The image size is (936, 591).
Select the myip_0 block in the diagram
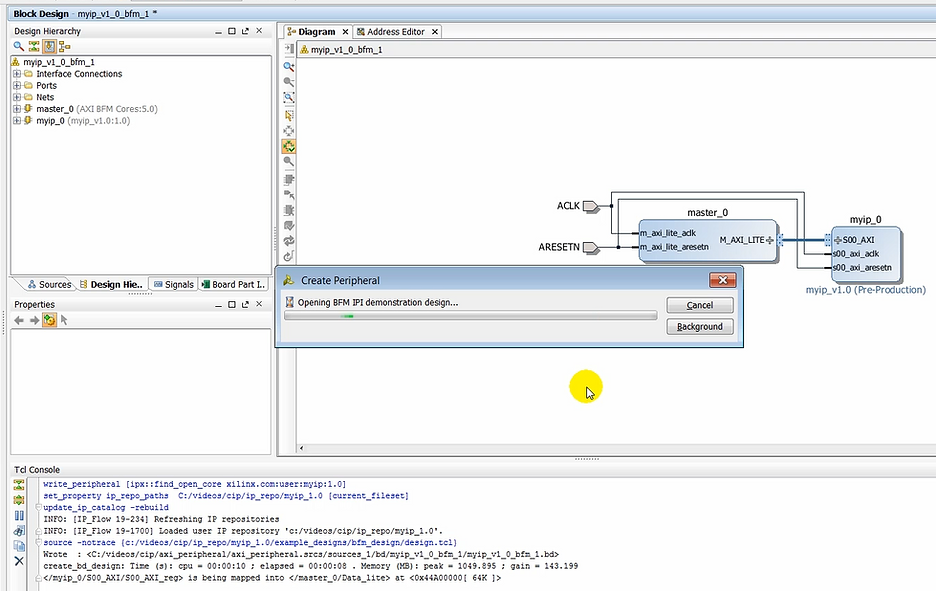pyautogui.click(x=866, y=255)
